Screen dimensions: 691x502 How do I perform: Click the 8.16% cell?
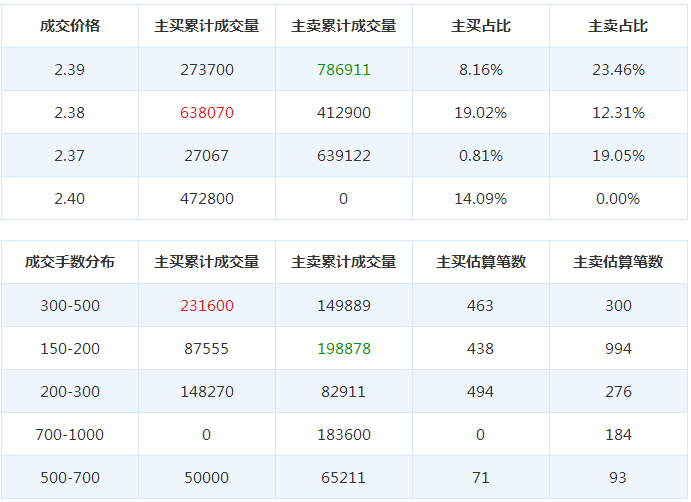point(481,70)
